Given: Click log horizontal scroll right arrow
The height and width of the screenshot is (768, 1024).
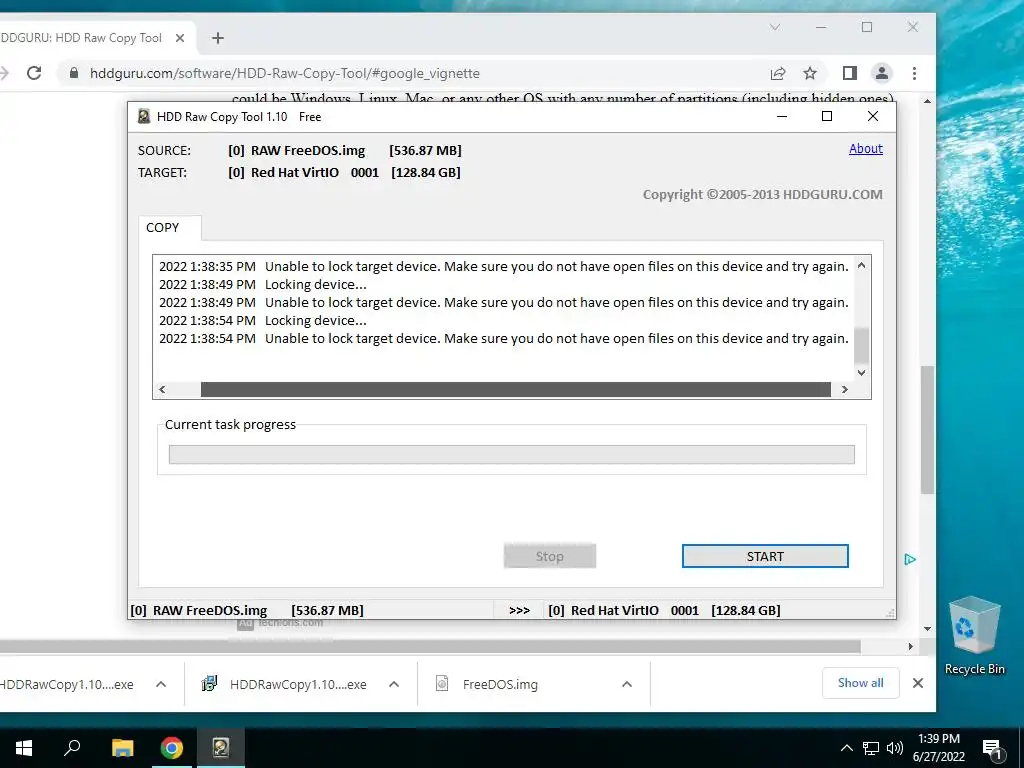Looking at the screenshot, I should pyautogui.click(x=844, y=389).
